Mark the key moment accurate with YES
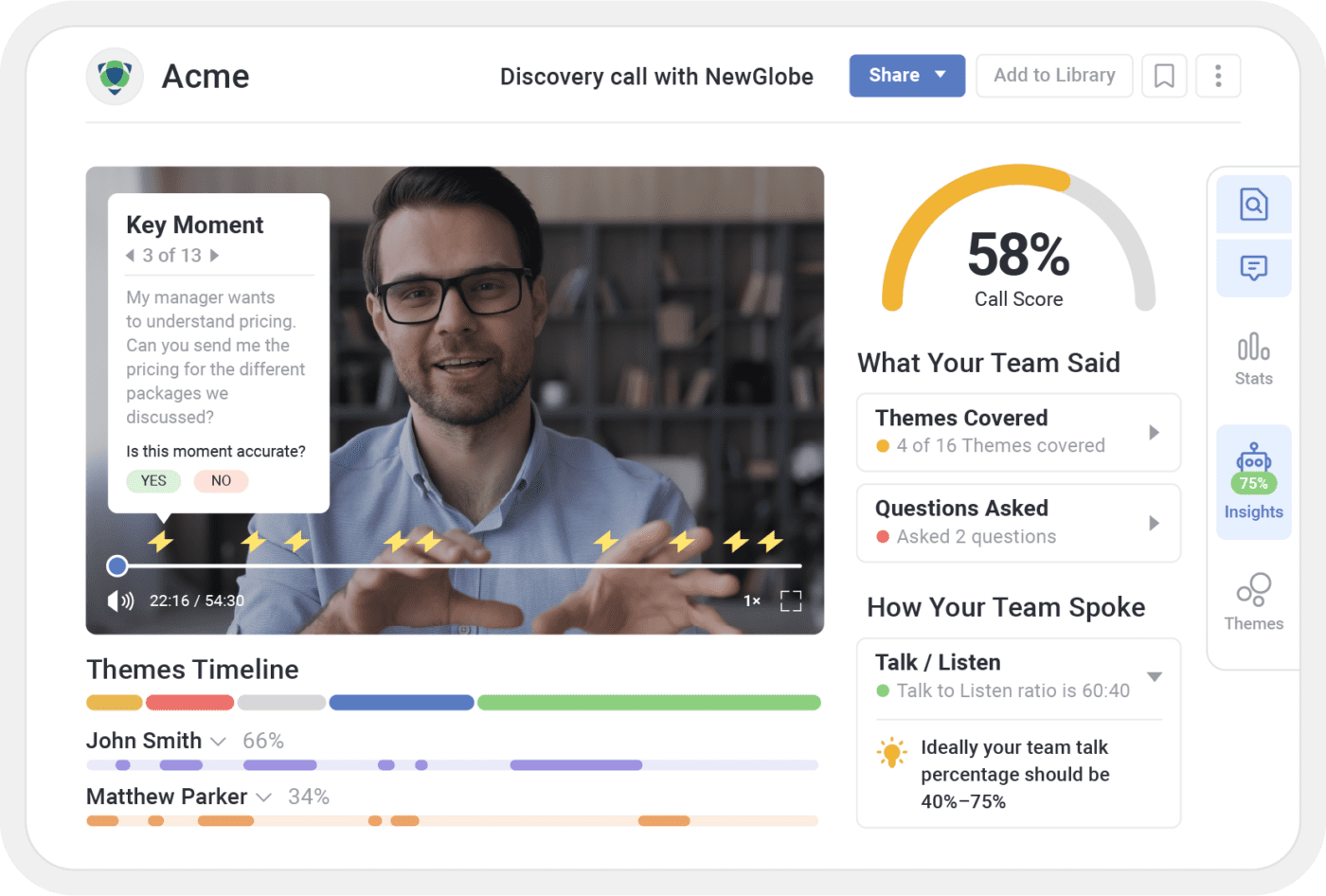The height and width of the screenshot is (896, 1326). point(152,480)
